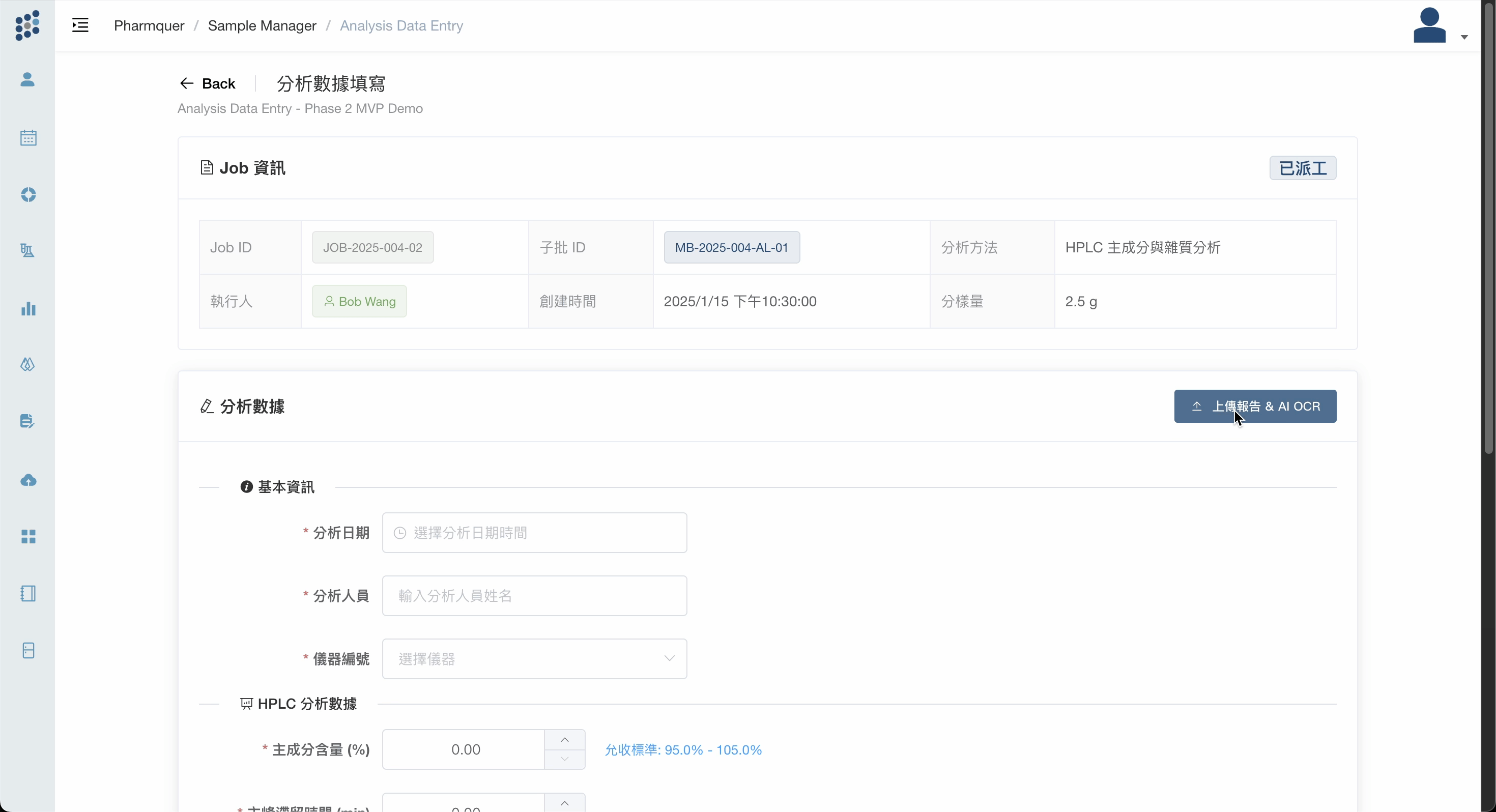
Task: Go to Sample Manager breadcrumb
Action: click(x=262, y=25)
